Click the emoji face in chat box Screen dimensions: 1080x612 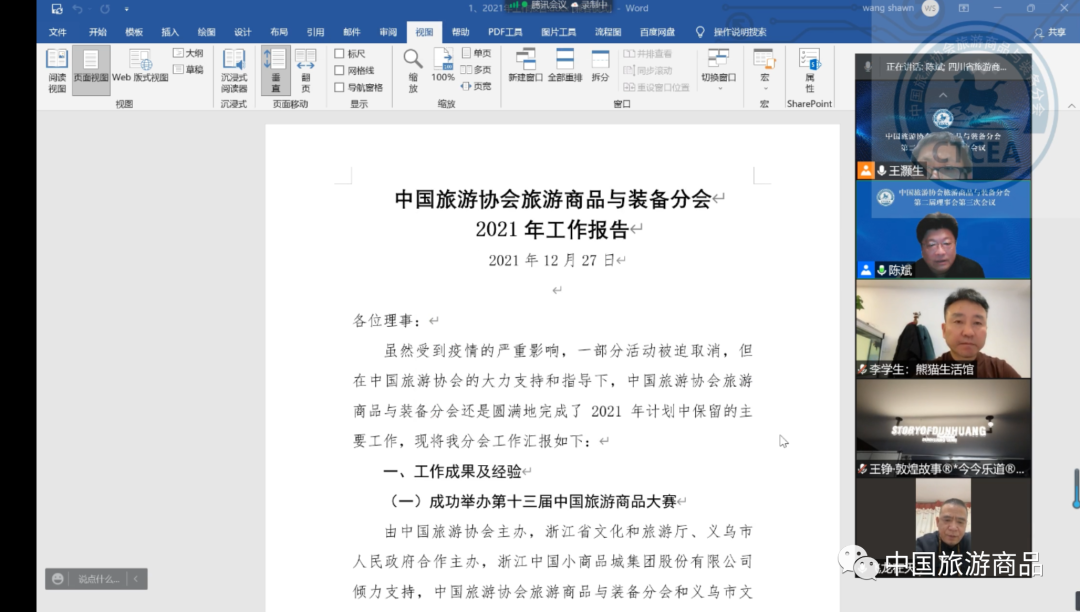click(x=58, y=579)
